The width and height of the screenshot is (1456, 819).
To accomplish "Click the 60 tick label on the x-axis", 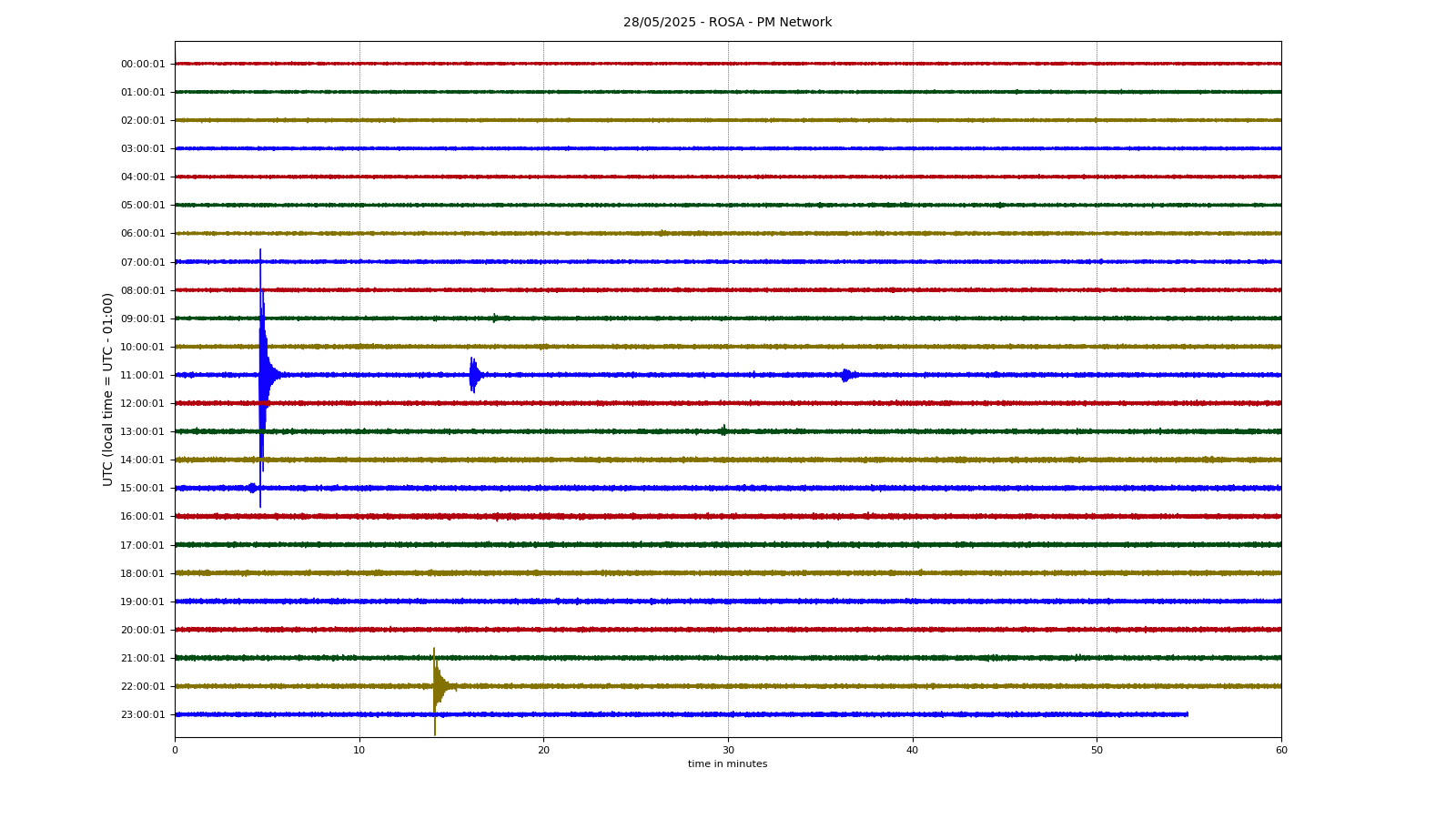I will point(1281,751).
